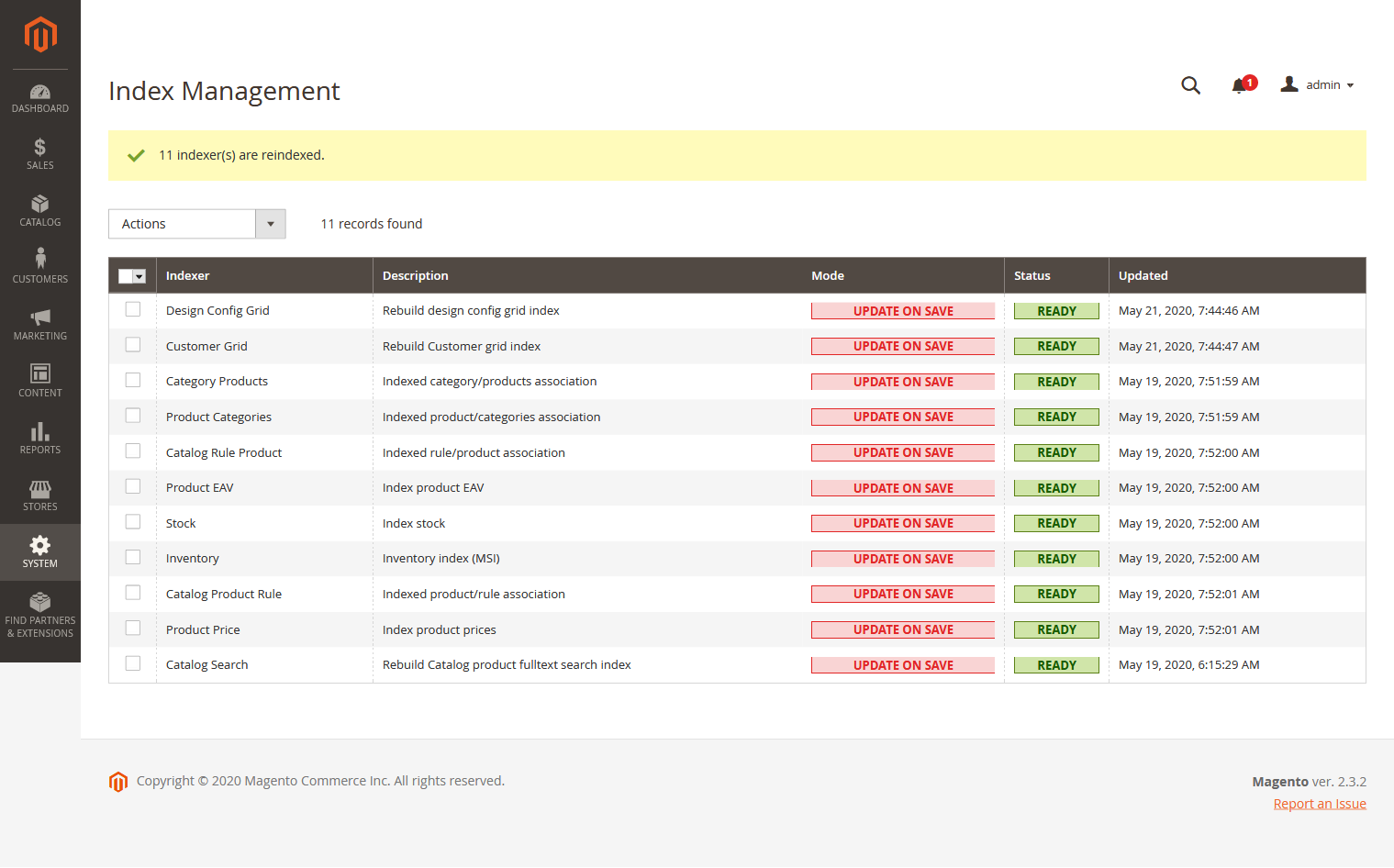Open the Marketing section

click(39, 323)
